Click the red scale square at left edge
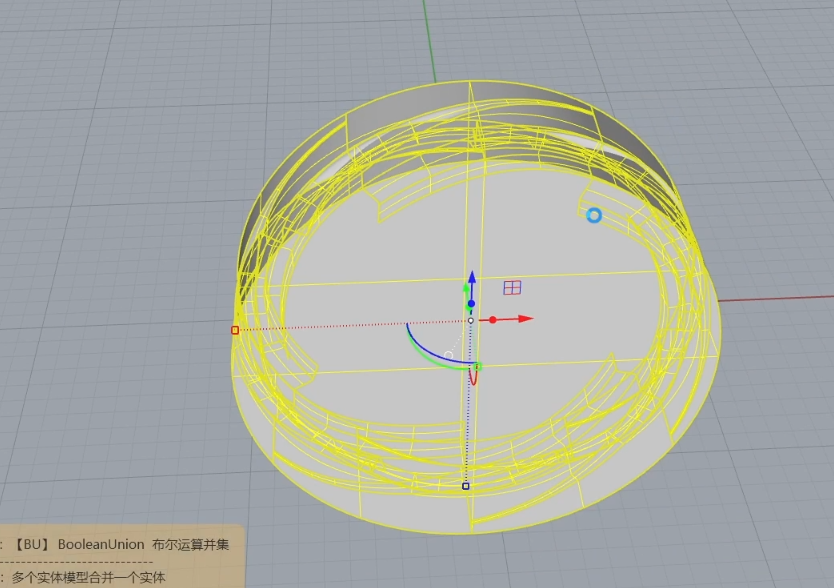 235,330
